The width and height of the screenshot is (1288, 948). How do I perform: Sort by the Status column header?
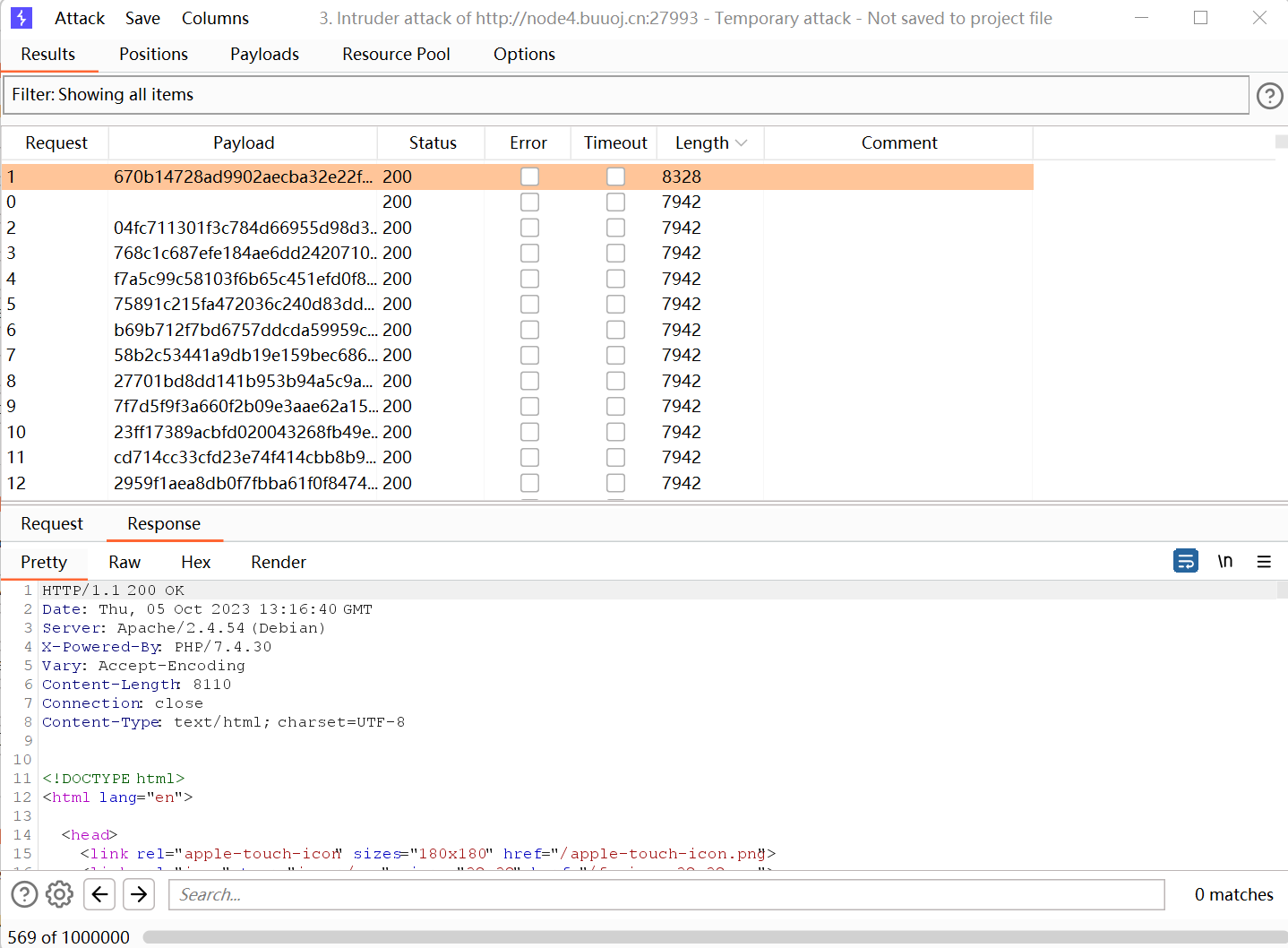(x=433, y=143)
